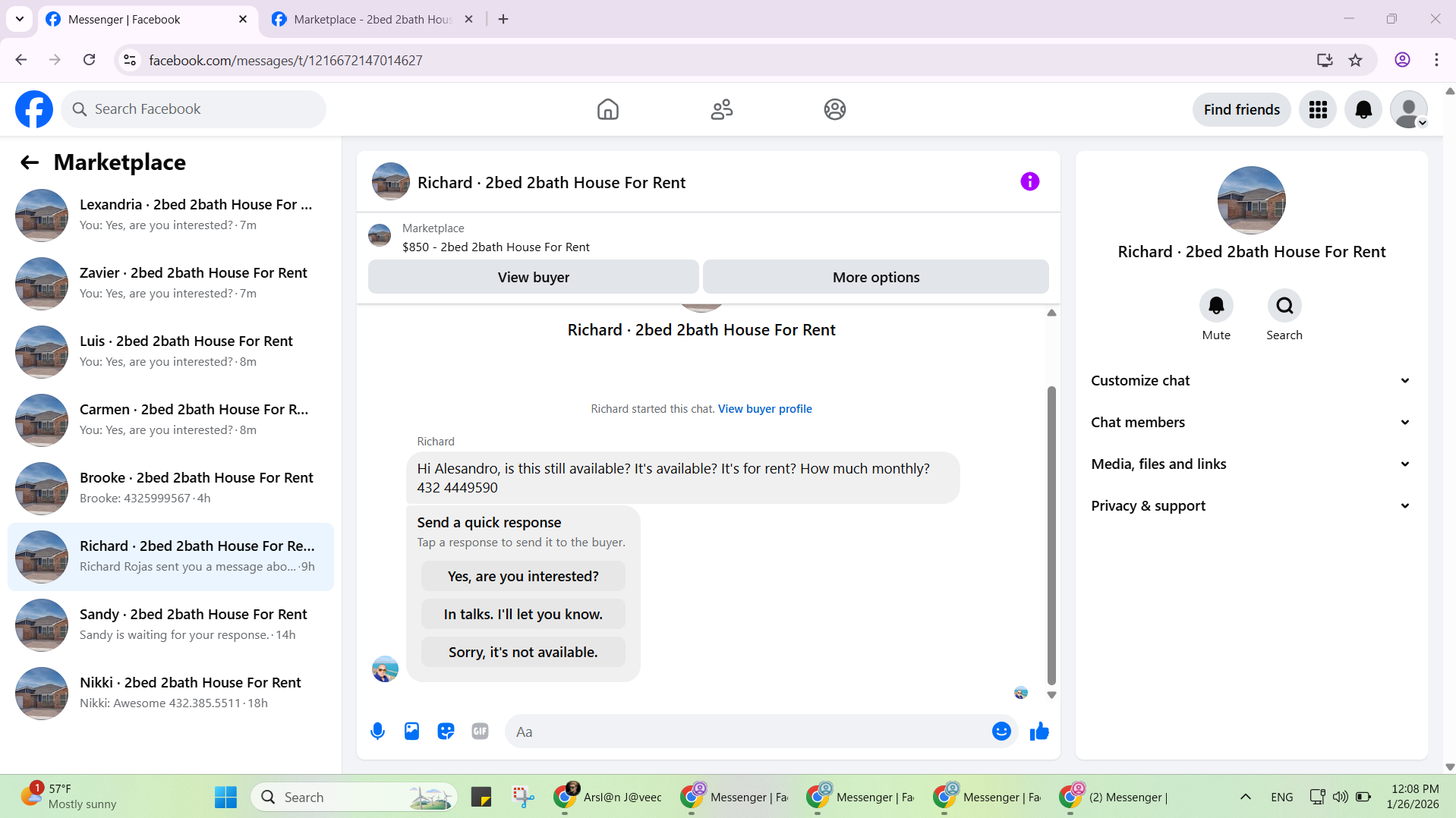
Task: Click chat scroll down arrow
Action: tap(1051, 695)
